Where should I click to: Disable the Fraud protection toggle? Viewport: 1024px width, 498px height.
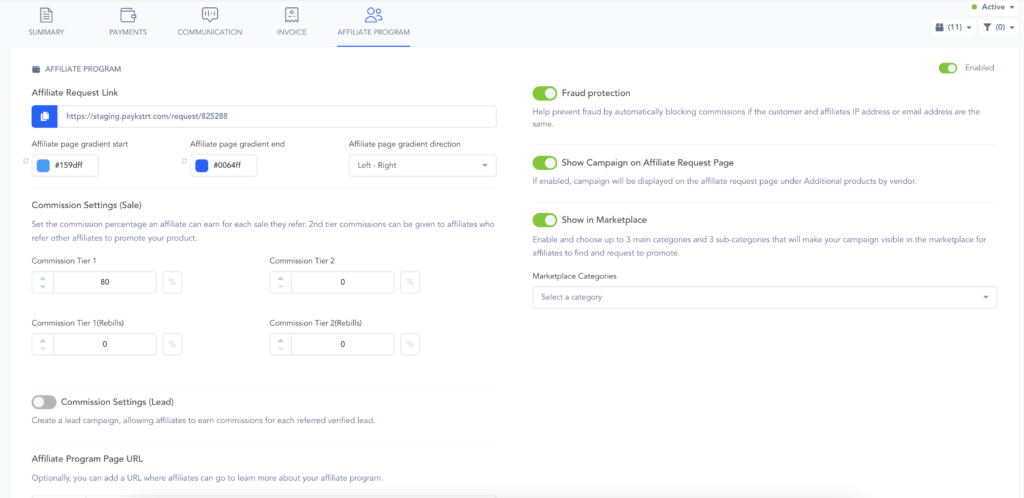point(545,93)
